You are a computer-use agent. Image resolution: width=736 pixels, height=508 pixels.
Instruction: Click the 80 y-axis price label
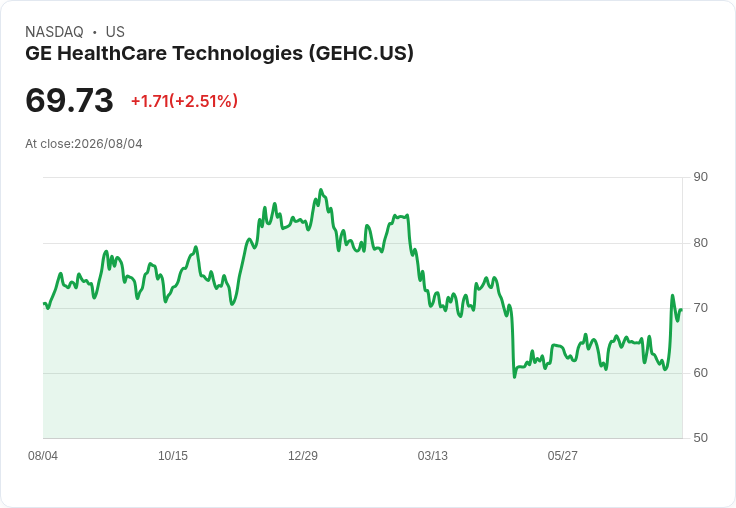coord(700,243)
